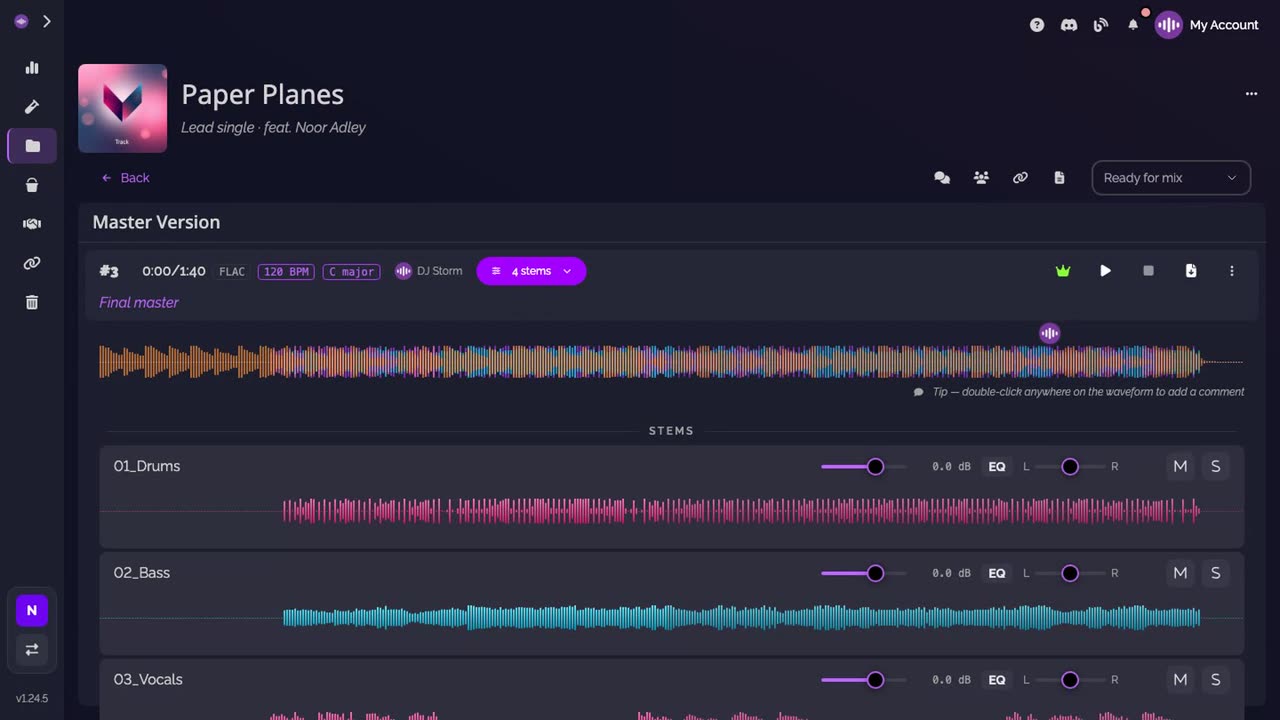Open the handshake collaborations sidebar icon
1280x720 pixels.
[32, 224]
